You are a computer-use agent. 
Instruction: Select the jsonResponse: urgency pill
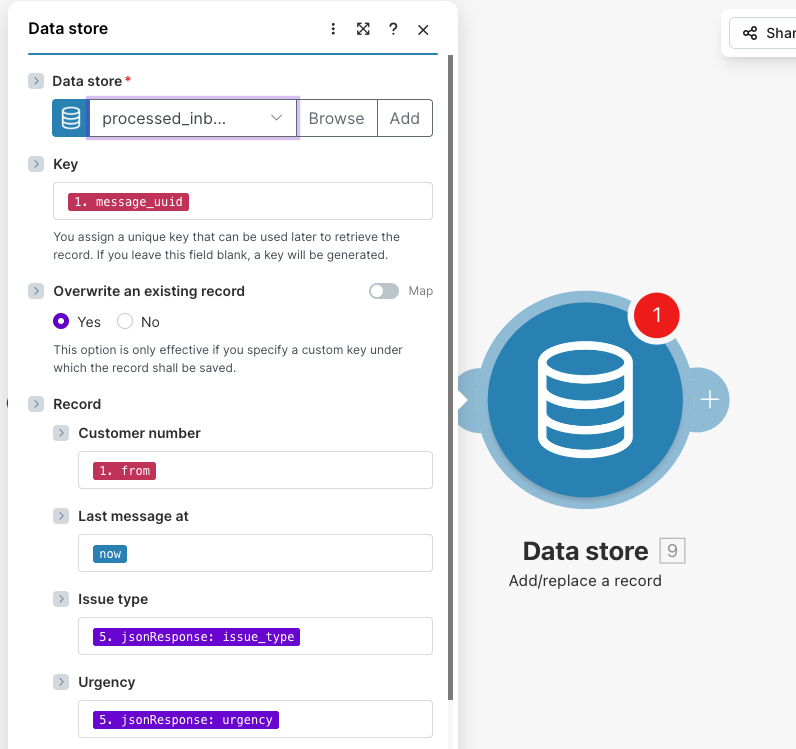coord(186,720)
